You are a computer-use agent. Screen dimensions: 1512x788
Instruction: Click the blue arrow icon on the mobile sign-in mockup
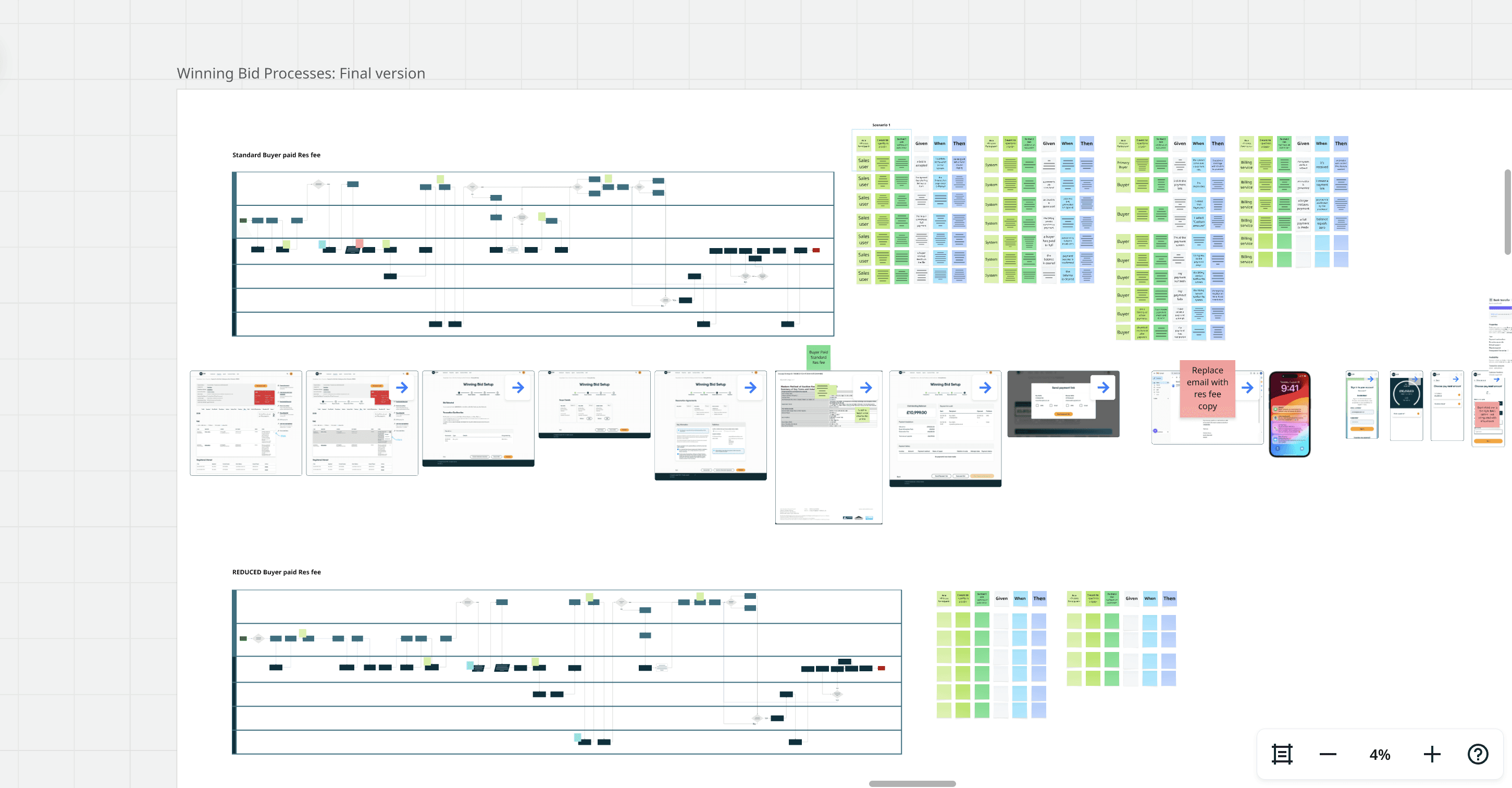click(x=1372, y=379)
